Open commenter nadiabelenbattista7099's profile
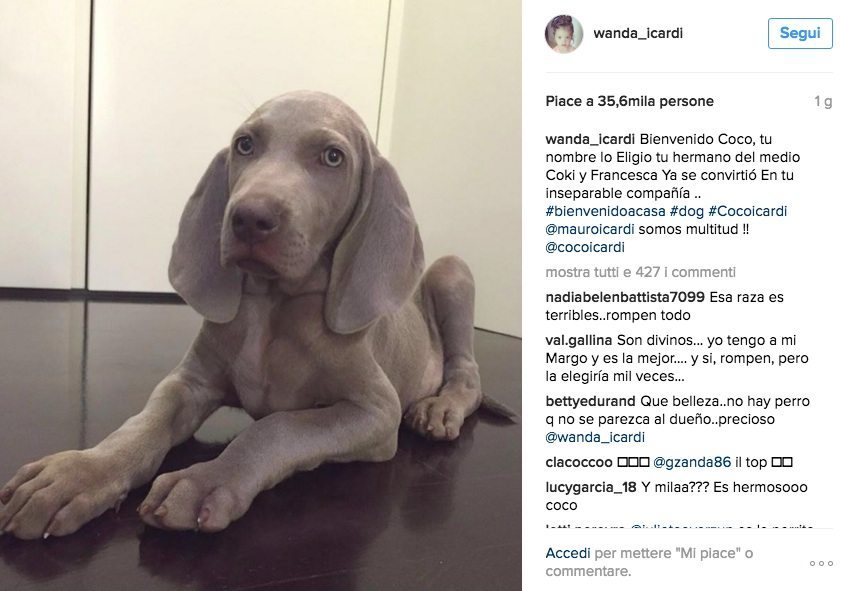 (x=625, y=297)
